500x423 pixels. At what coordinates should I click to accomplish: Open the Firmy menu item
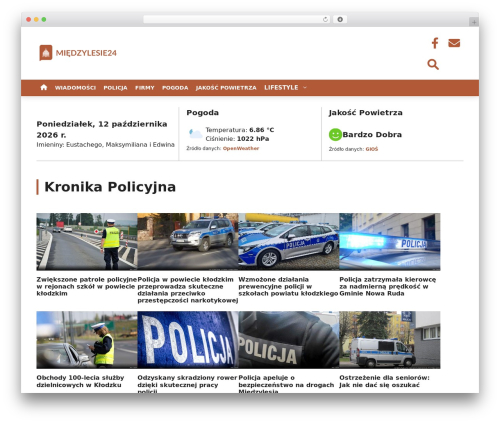pyautogui.click(x=145, y=88)
